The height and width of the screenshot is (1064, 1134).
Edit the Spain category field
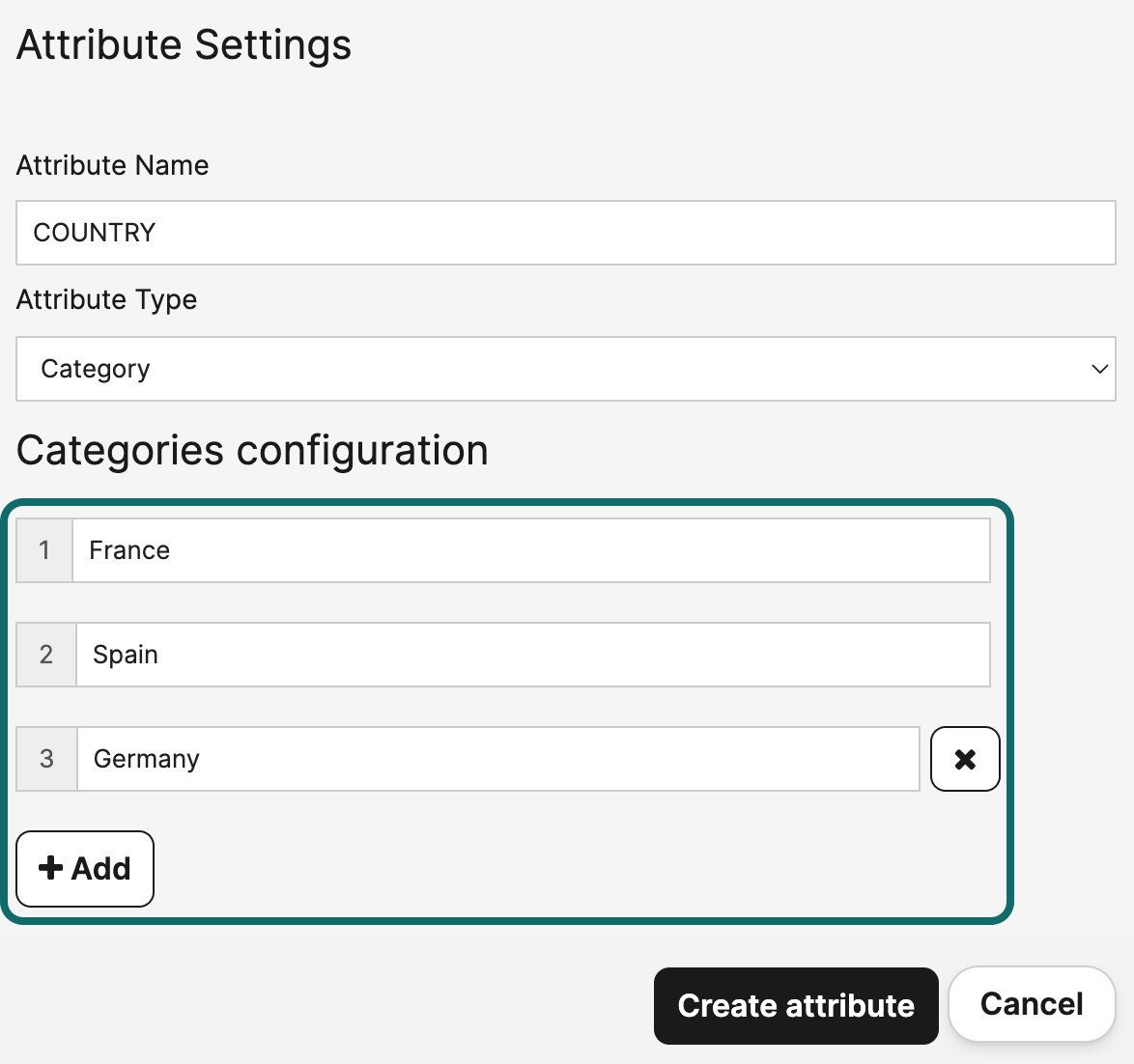(532, 655)
